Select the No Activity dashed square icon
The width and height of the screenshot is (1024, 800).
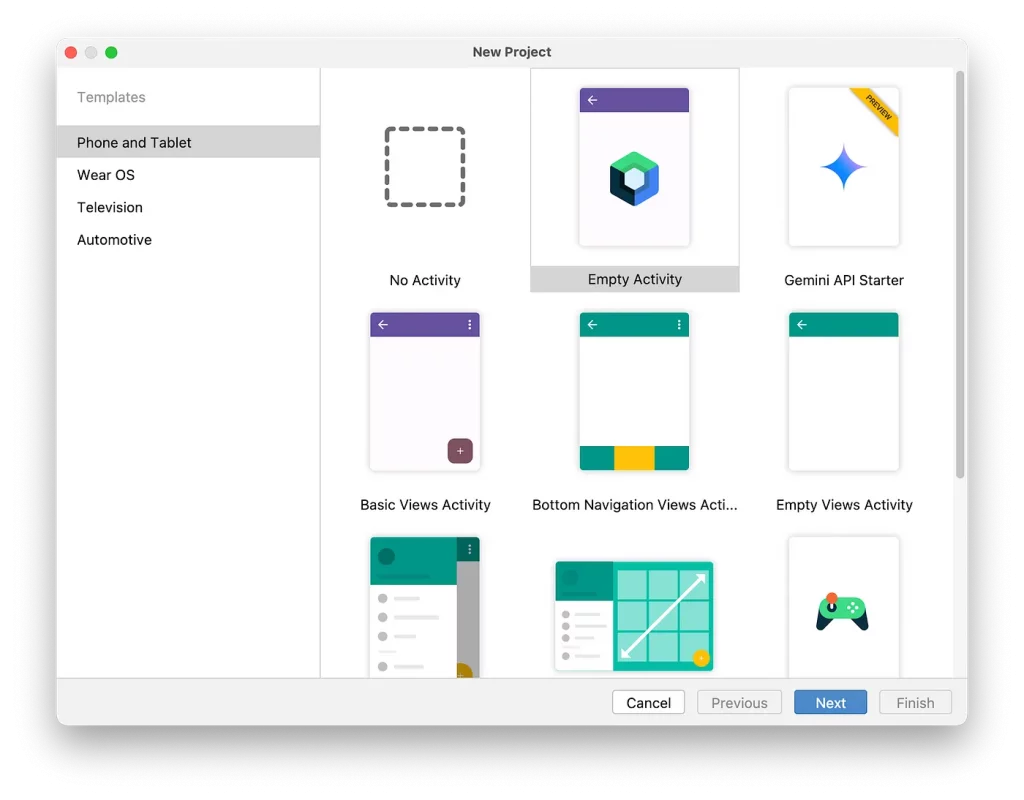(x=425, y=167)
